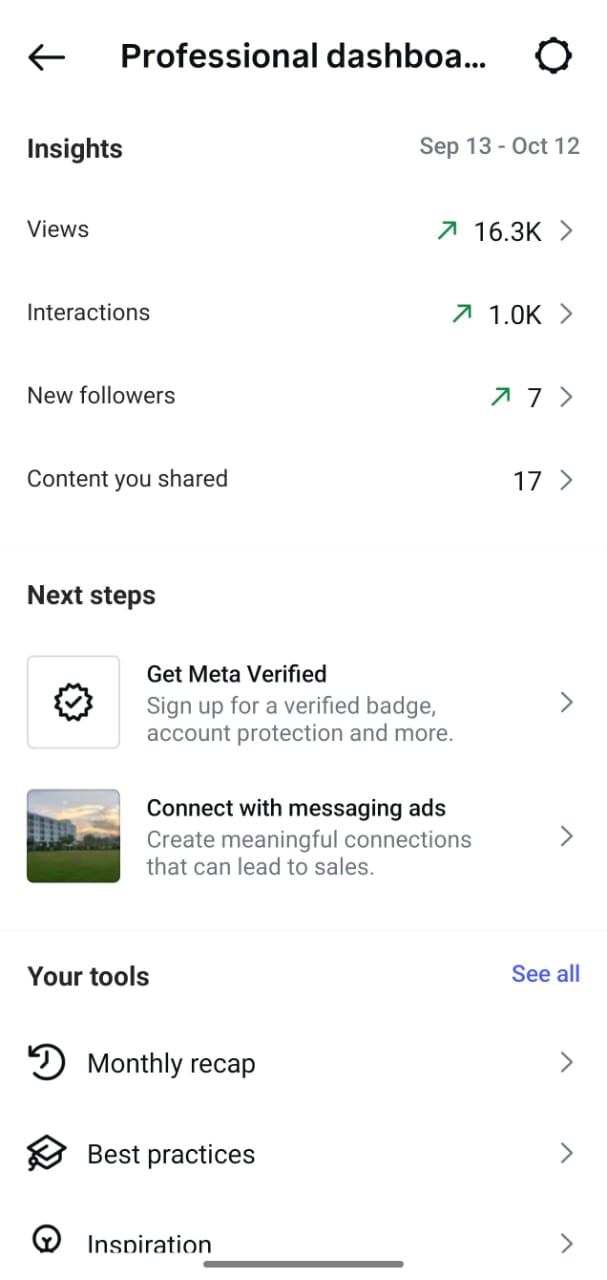Expand the Views insight chevron
This screenshot has width=607, height=1280.
566,231
